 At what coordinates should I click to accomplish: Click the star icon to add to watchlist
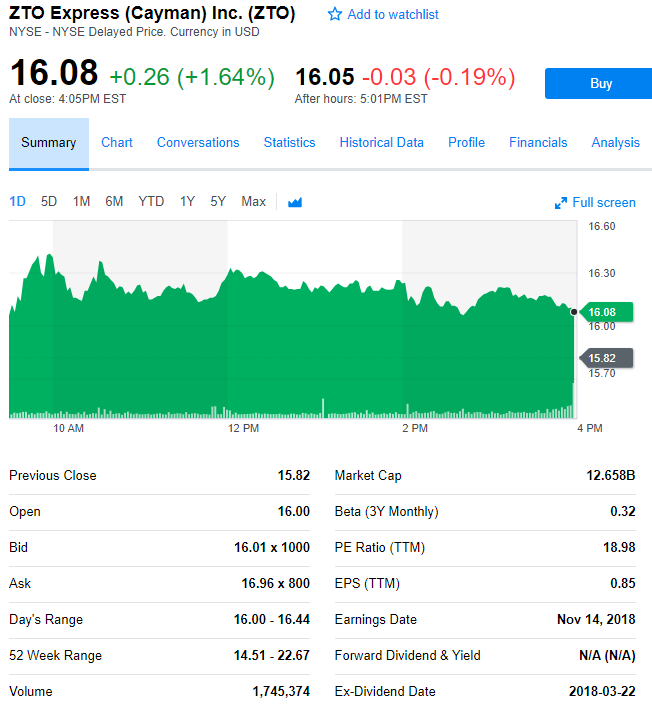click(x=335, y=14)
